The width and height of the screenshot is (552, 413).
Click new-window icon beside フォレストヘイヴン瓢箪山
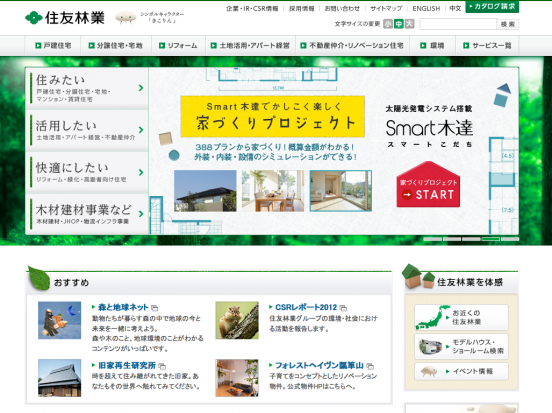pyautogui.click(x=370, y=366)
